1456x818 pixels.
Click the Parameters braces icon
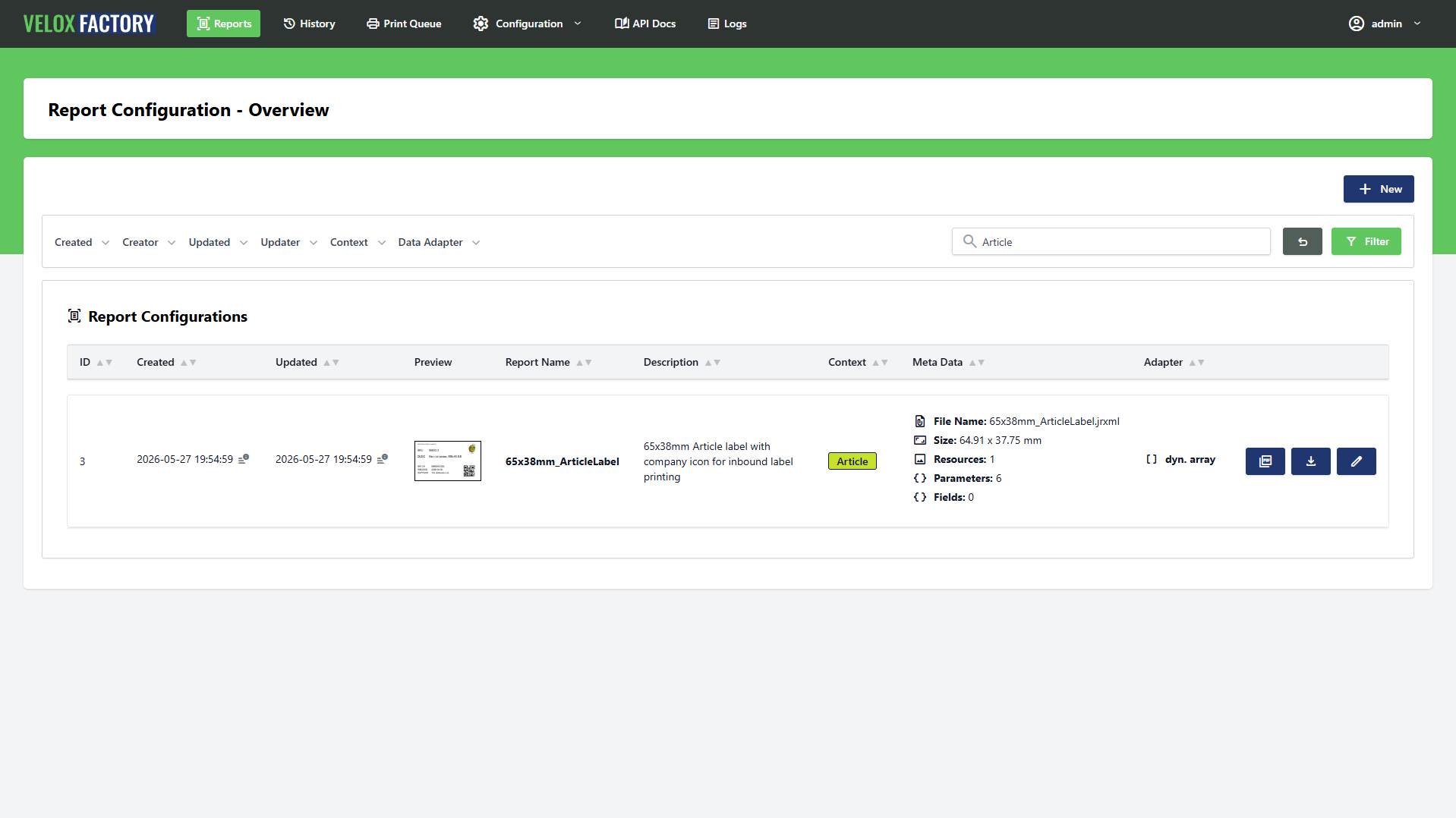(x=919, y=478)
